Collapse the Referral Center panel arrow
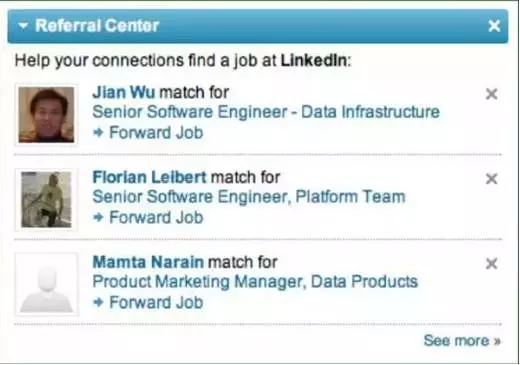 [x=23, y=25]
